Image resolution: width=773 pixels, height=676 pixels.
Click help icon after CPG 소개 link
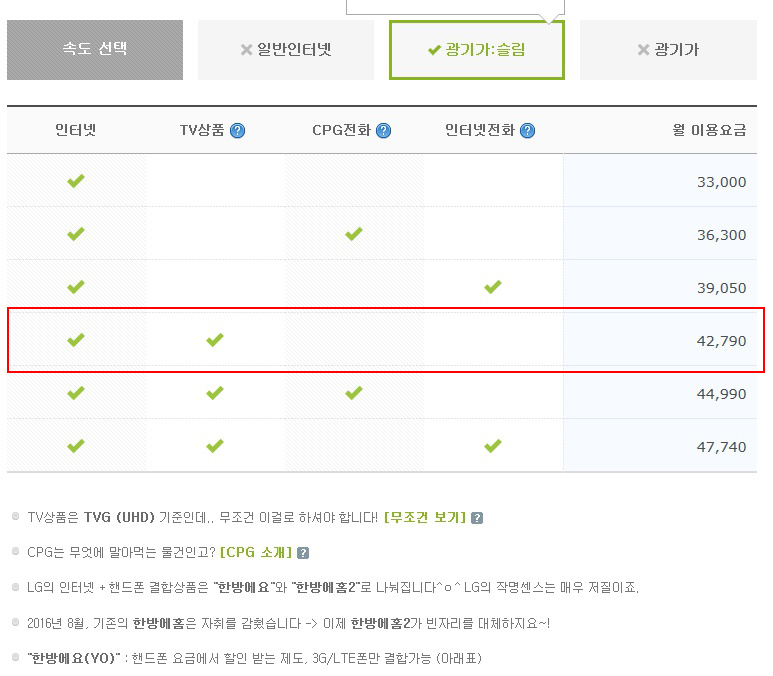click(303, 553)
